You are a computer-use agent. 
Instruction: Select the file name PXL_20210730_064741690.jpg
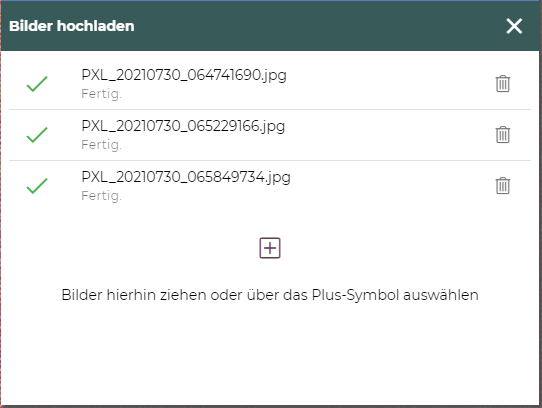coord(184,75)
